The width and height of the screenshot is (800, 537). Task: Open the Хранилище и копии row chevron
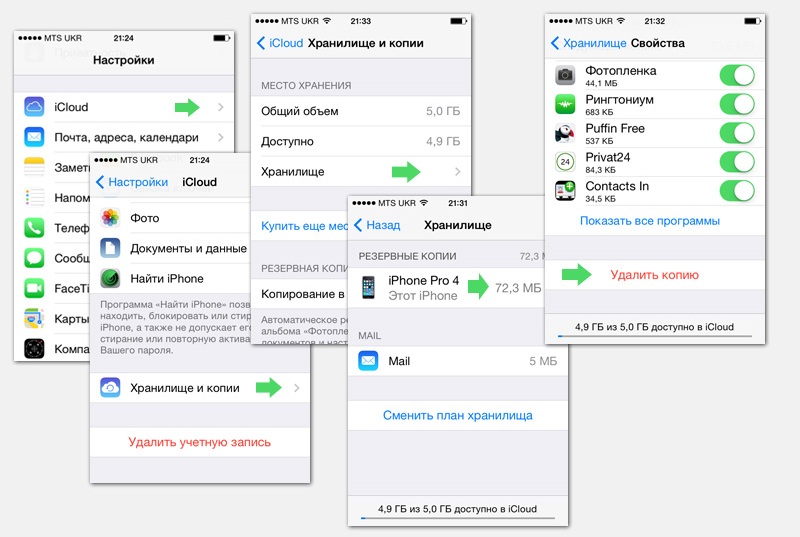tap(296, 388)
